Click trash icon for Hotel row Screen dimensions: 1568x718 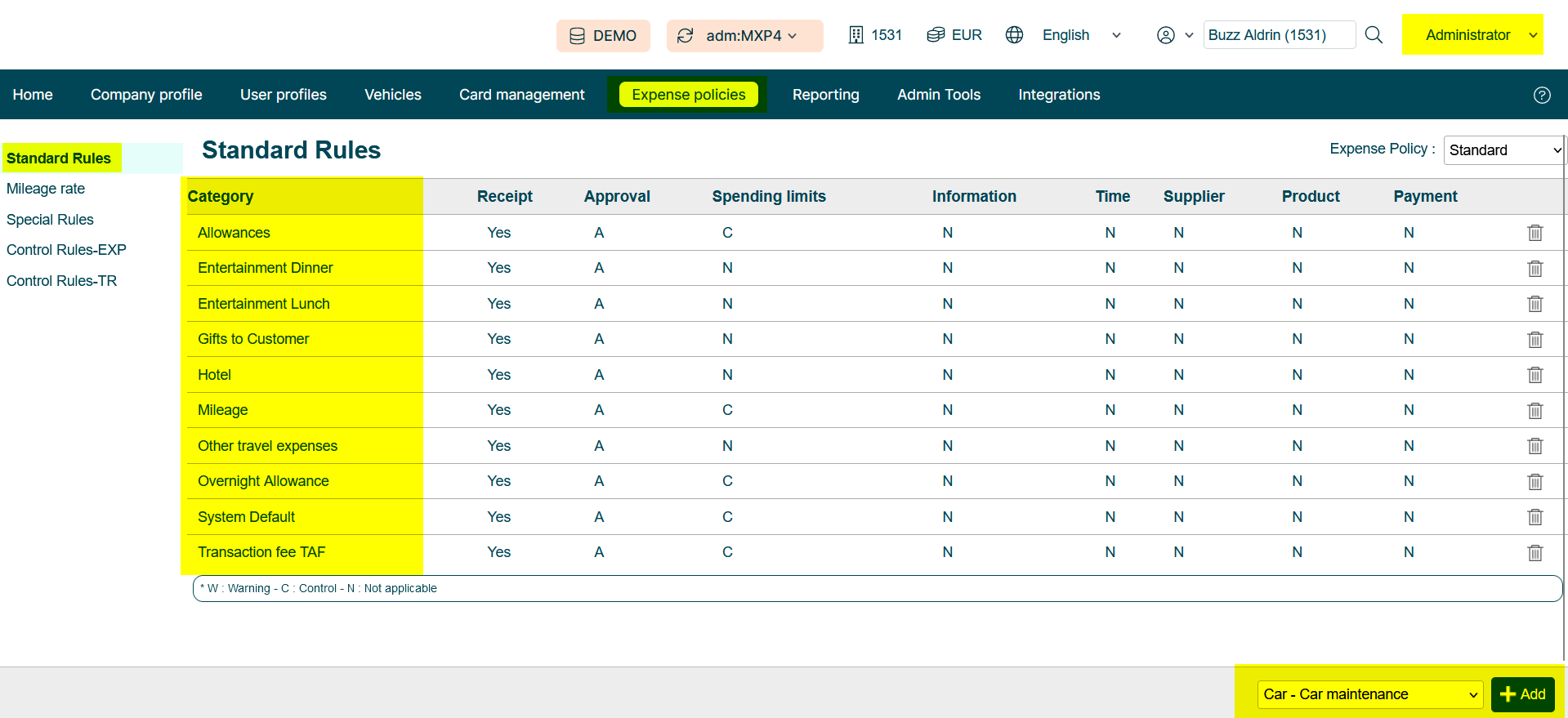1534,375
